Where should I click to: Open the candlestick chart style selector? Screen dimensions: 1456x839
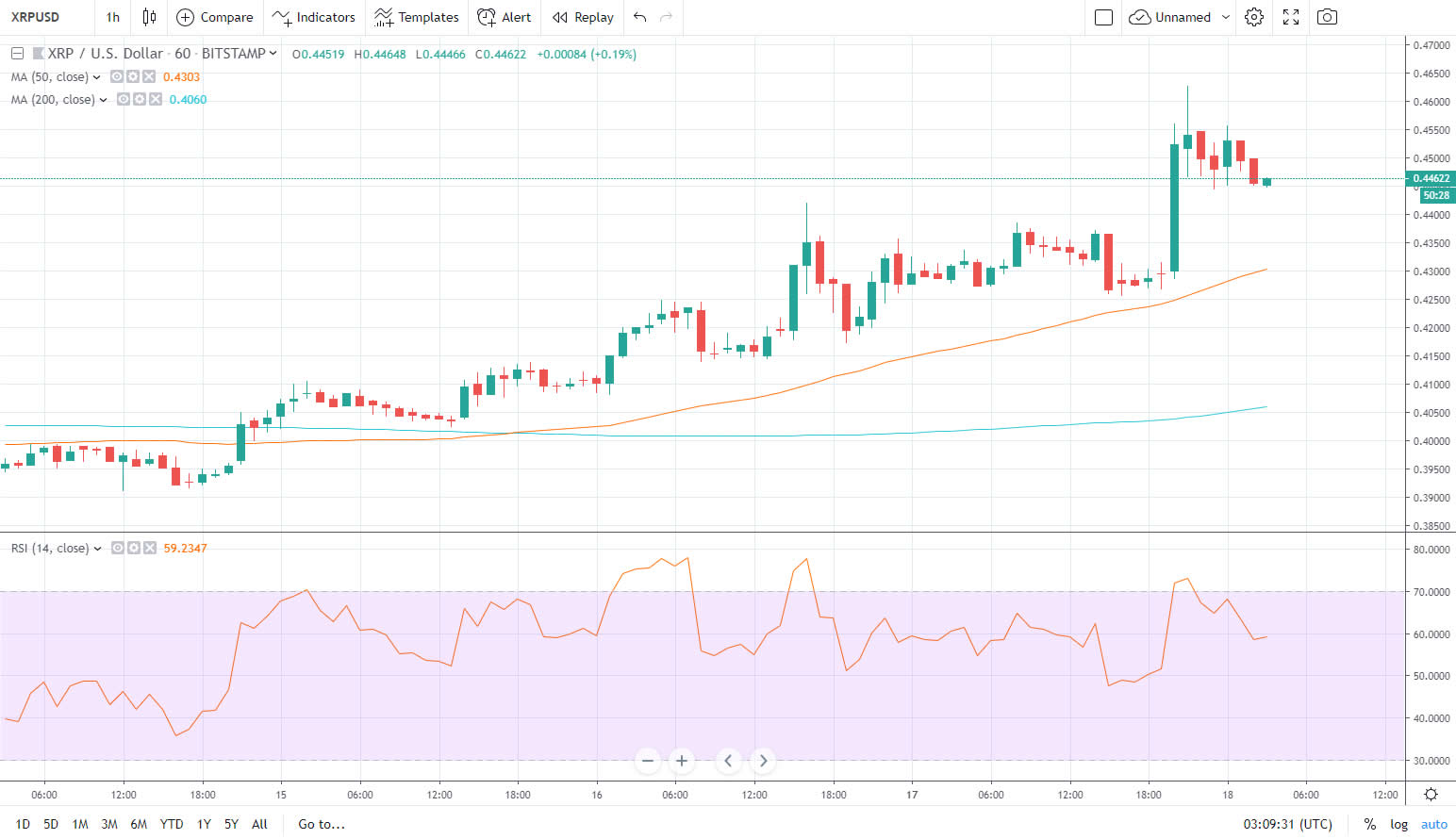[x=149, y=17]
